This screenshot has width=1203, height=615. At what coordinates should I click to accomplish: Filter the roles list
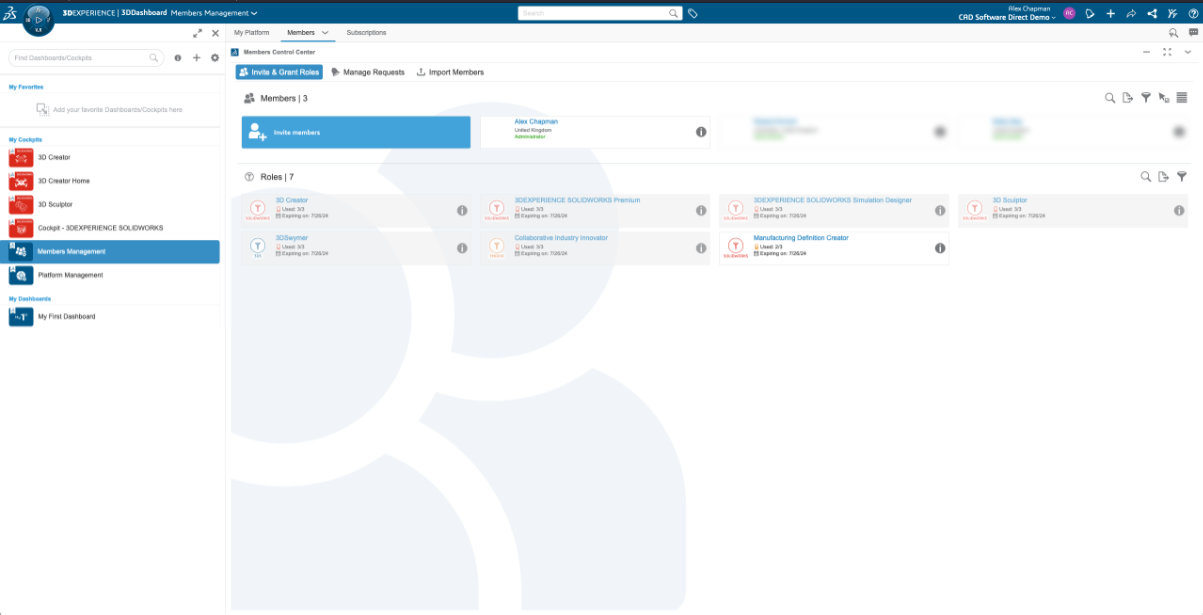[x=1181, y=177]
